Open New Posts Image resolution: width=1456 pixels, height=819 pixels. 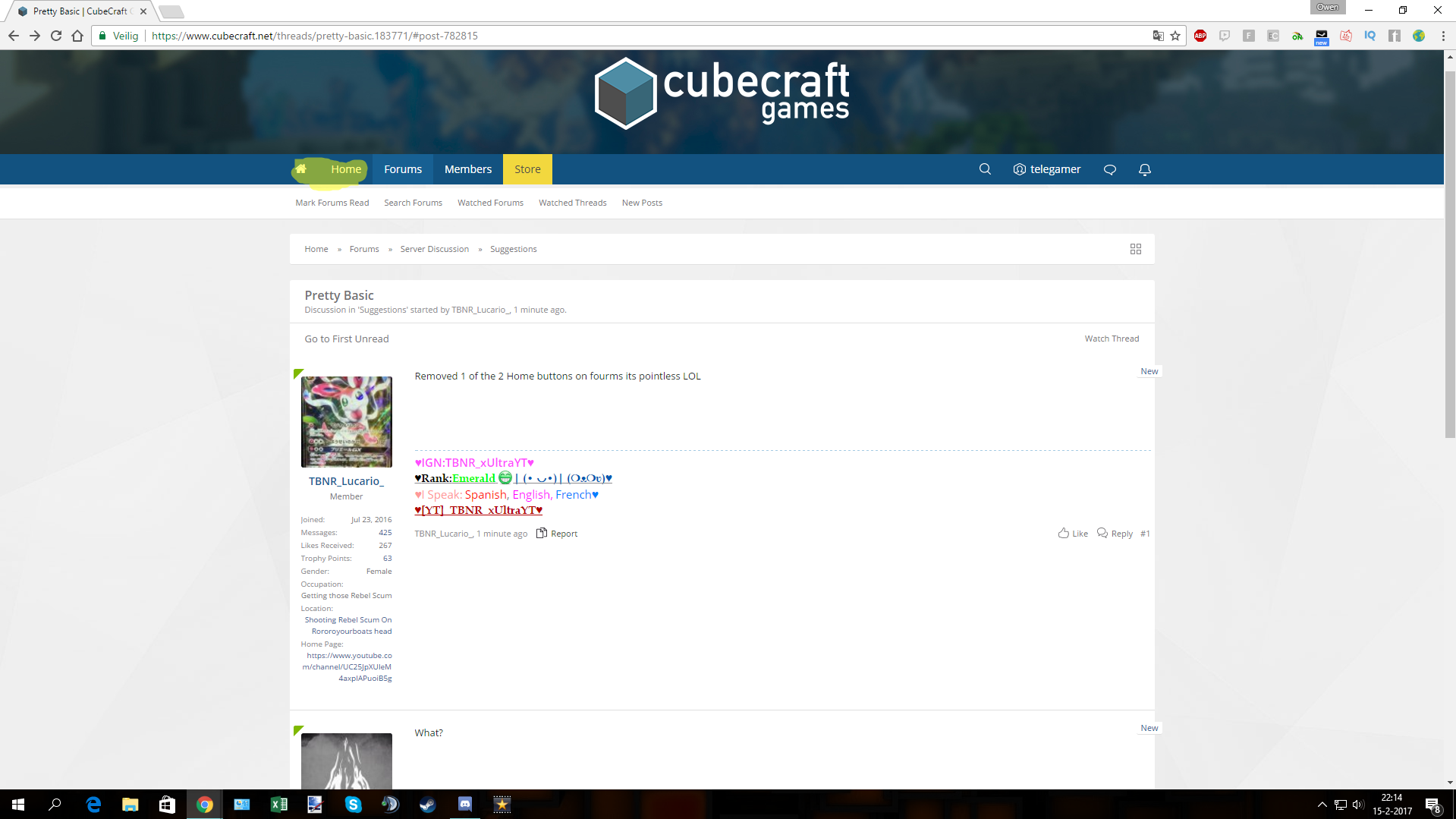click(x=642, y=203)
